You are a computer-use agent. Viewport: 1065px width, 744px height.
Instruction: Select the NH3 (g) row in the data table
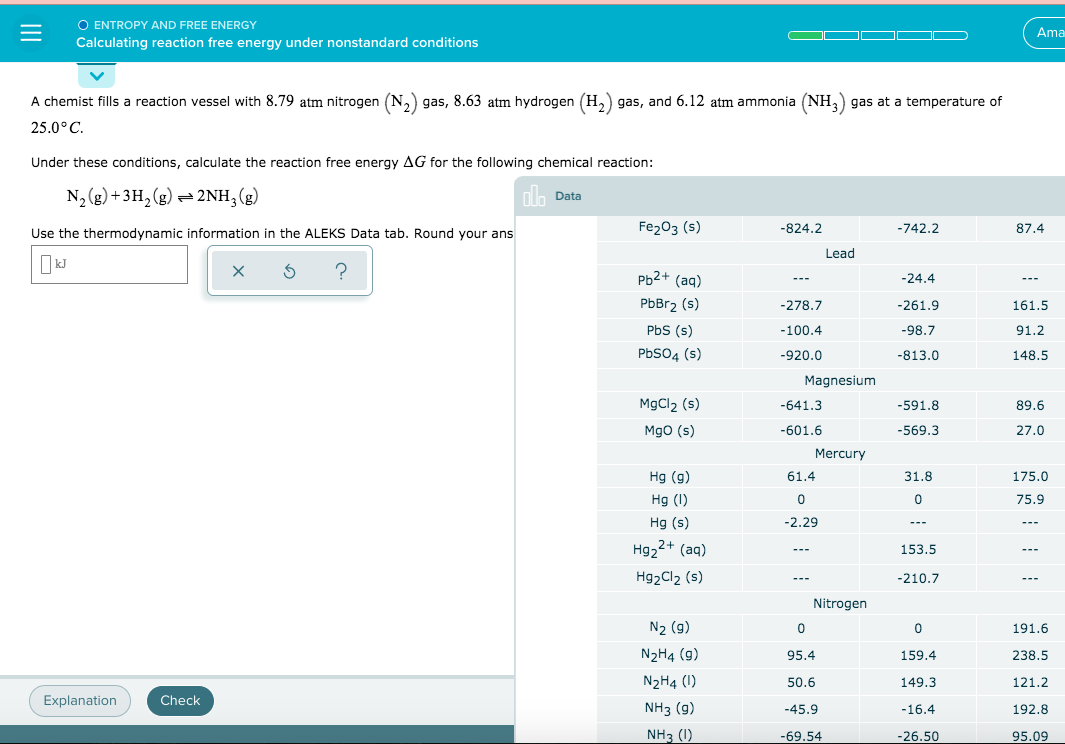(668, 708)
